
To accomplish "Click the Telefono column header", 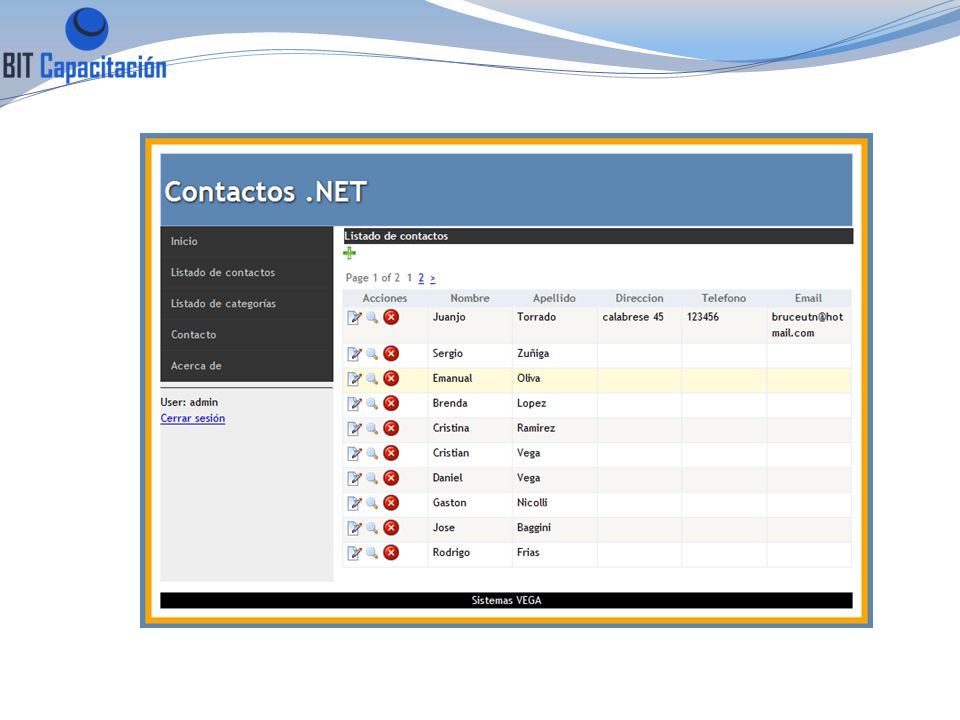I will click(724, 298).
